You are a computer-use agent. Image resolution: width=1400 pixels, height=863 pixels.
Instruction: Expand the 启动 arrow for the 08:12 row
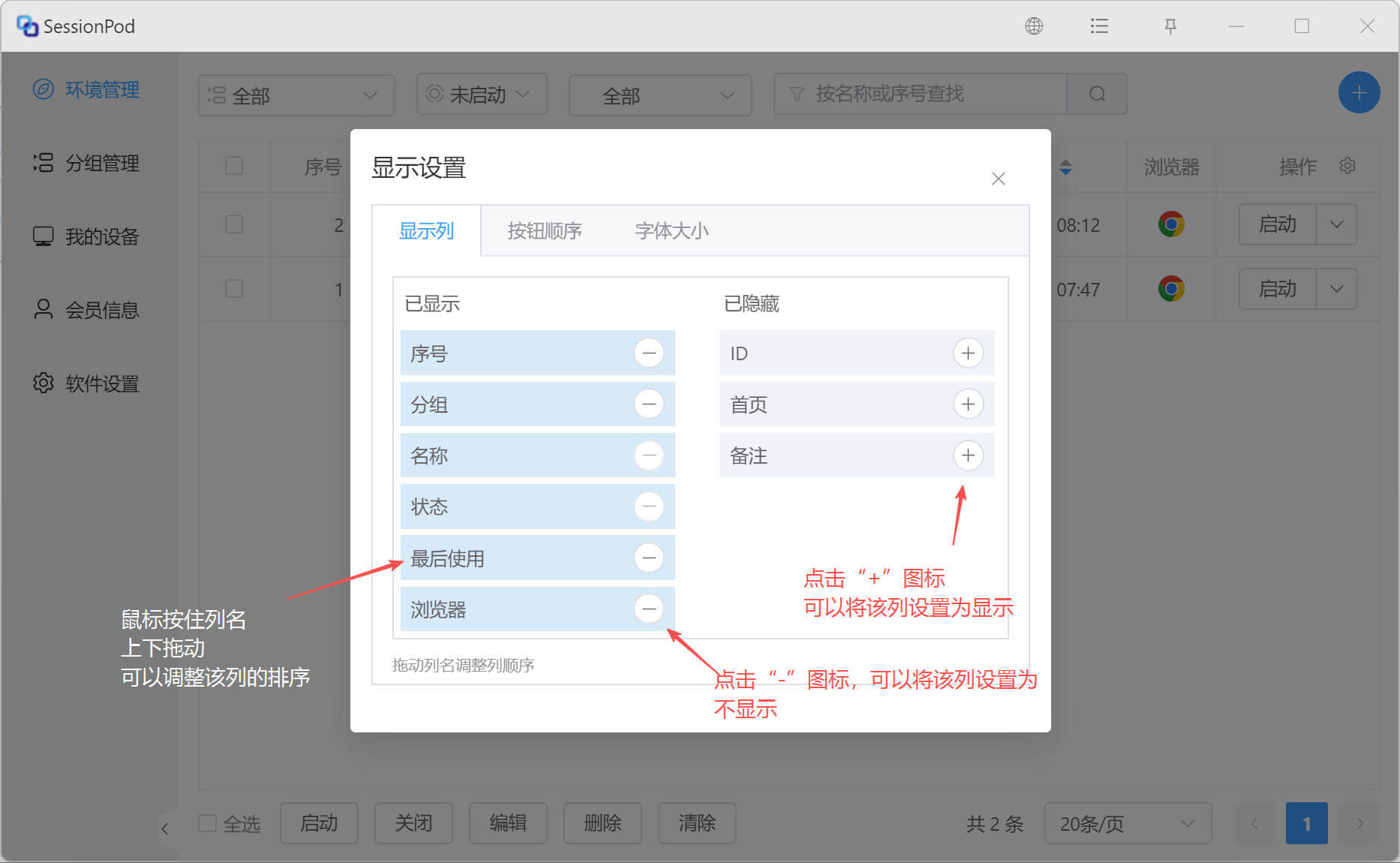(1336, 224)
